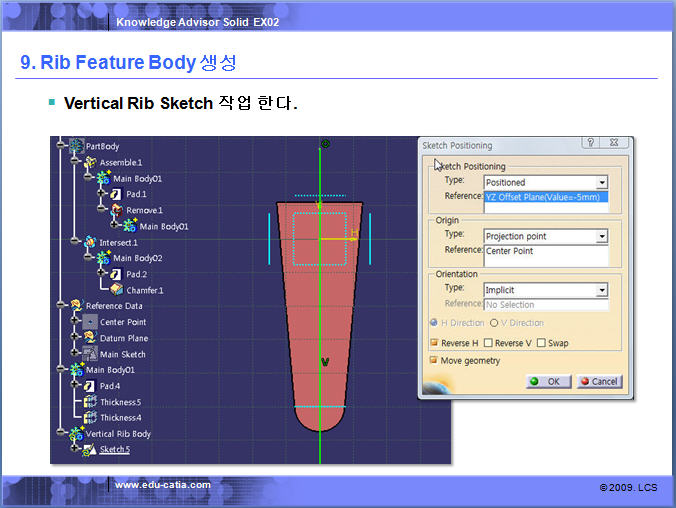Open the Orientation Type dropdown
The image size is (676, 508).
click(602, 290)
